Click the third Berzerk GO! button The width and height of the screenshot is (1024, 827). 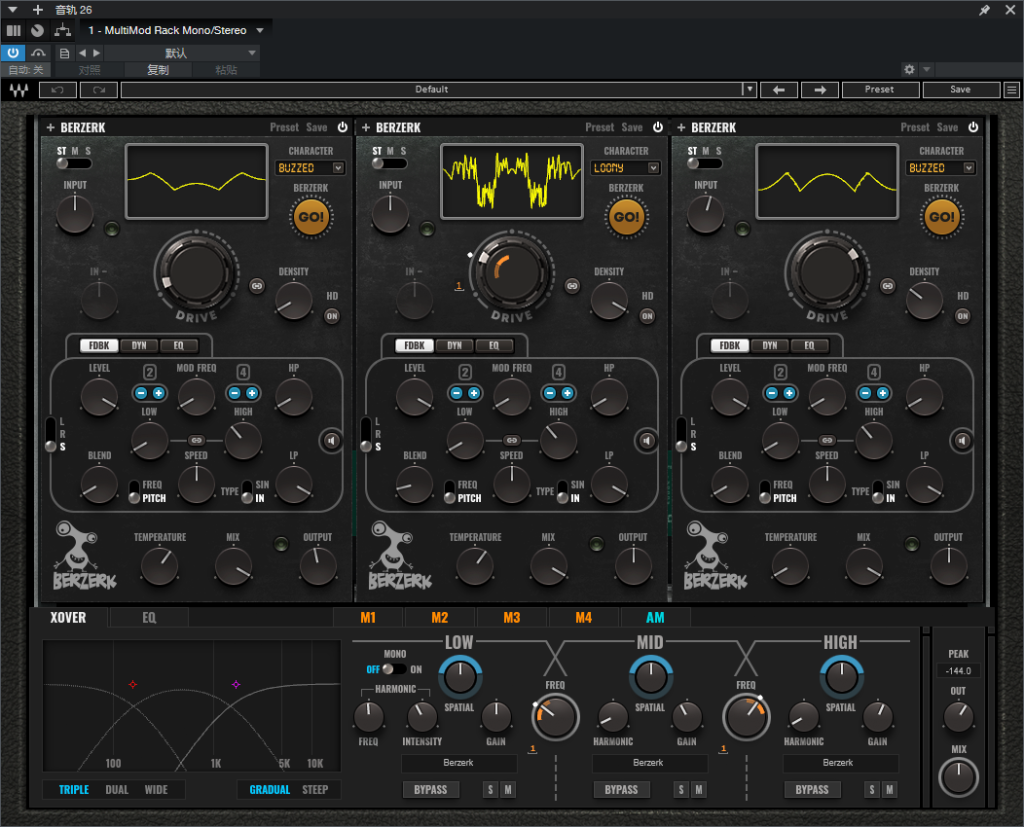[942, 217]
